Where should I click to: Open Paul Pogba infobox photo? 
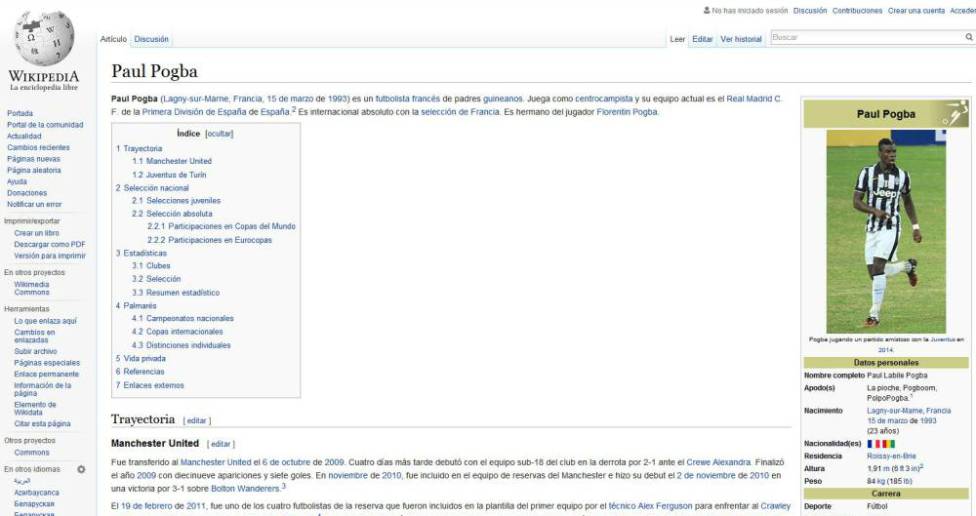885,230
